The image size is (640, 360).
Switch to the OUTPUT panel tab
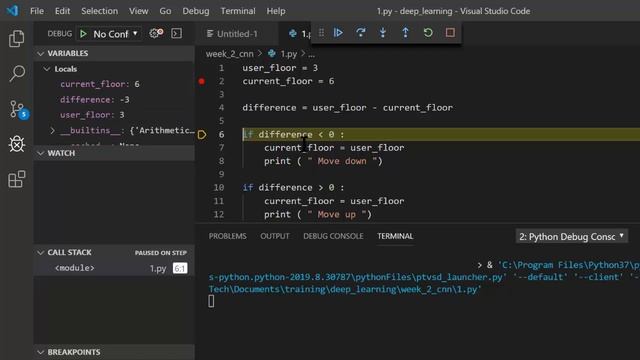click(x=275, y=236)
